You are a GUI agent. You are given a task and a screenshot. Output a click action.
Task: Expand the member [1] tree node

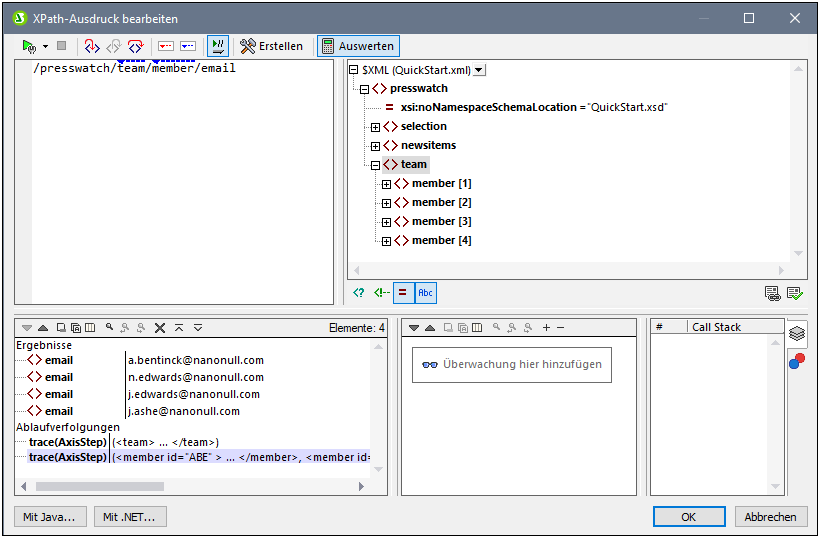(387, 184)
